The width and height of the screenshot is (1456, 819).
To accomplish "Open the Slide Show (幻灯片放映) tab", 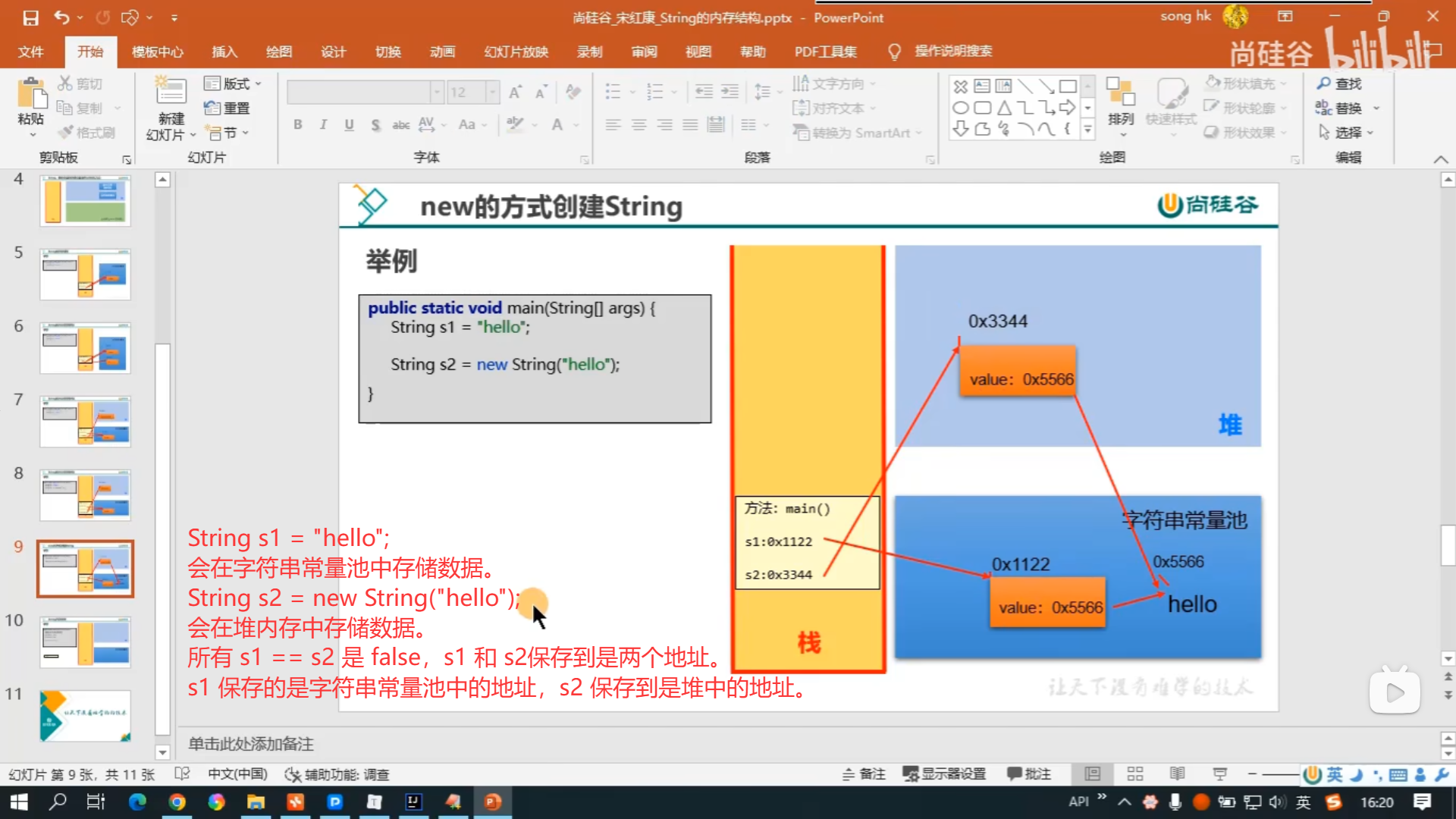I will coord(516,52).
